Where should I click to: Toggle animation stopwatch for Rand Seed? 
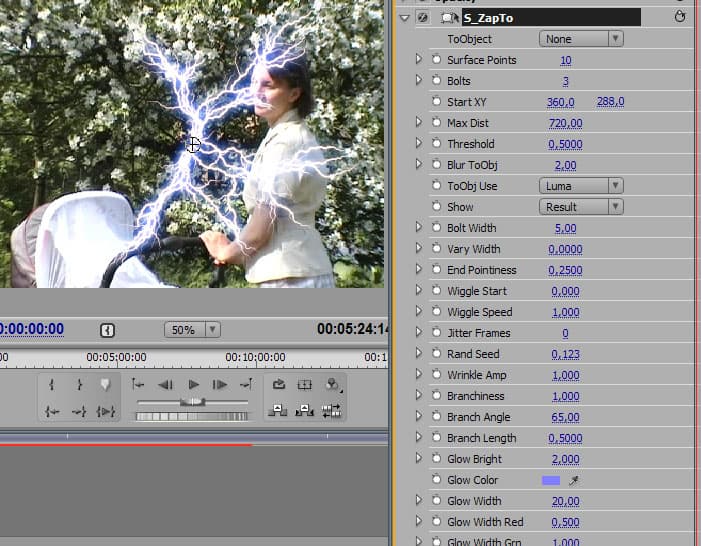[436, 354]
